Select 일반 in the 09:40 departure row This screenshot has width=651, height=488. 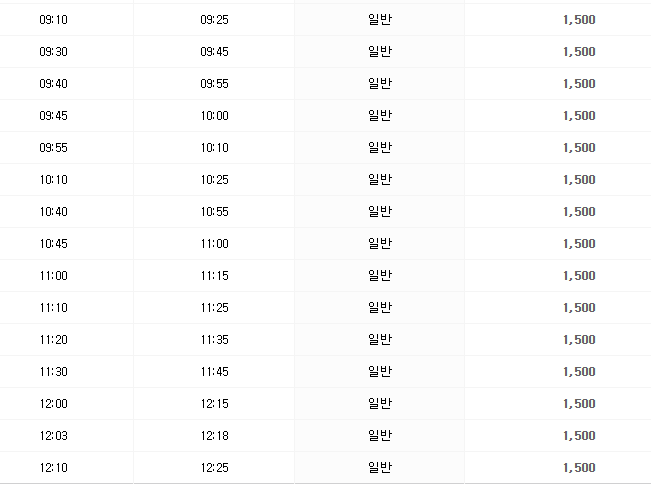coord(380,84)
